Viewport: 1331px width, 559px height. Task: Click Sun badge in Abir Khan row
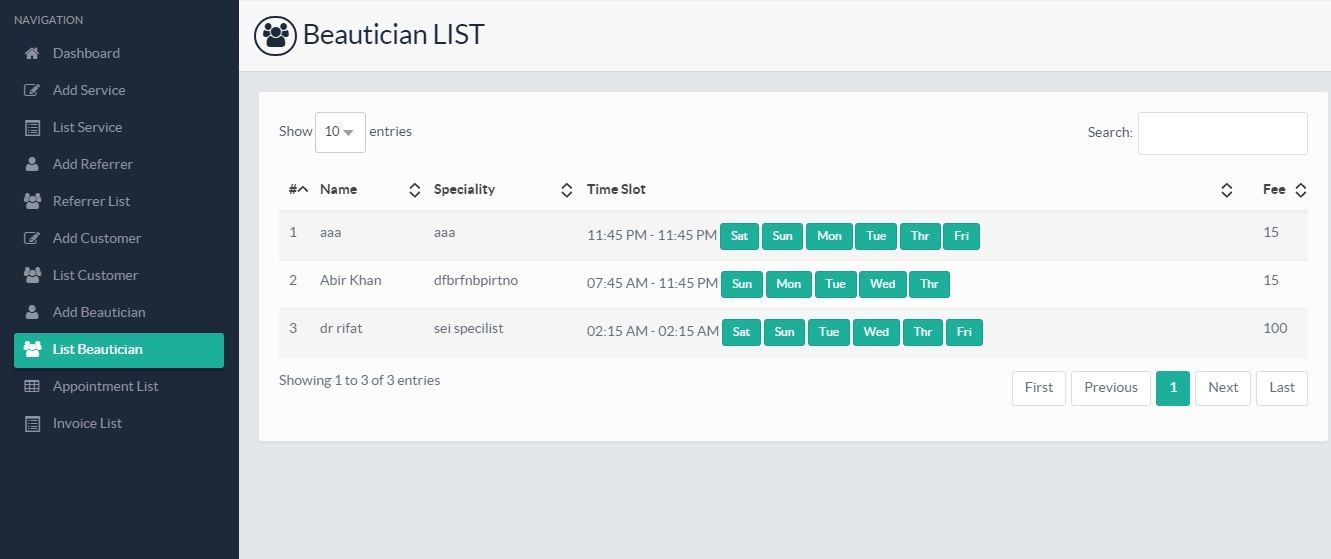coord(742,284)
